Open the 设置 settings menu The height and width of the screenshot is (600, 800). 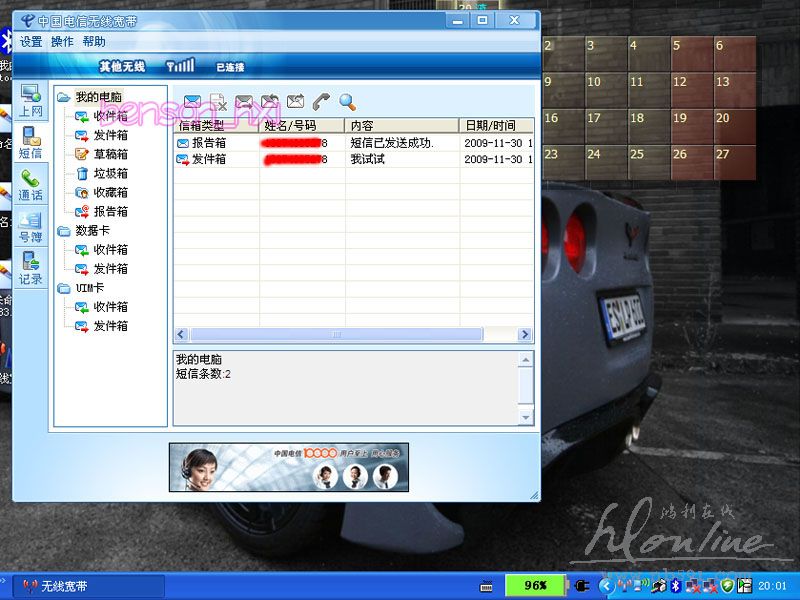pyautogui.click(x=31, y=42)
